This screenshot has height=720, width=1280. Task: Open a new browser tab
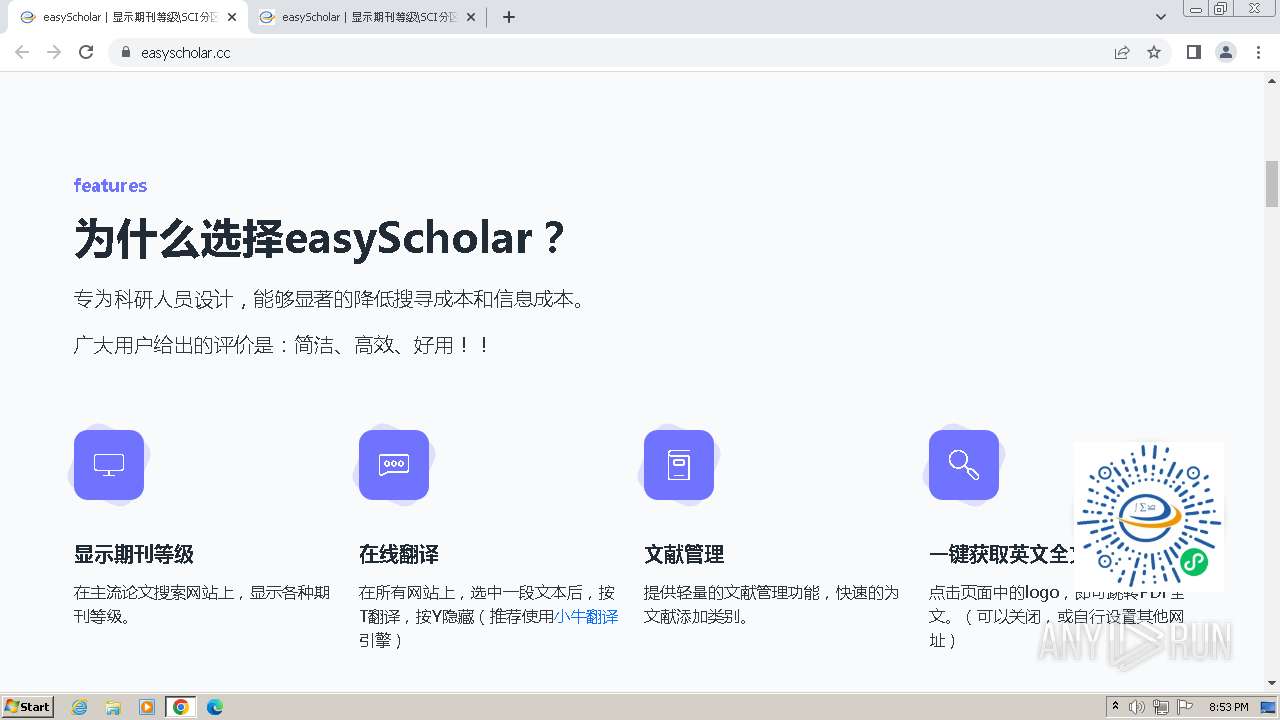coord(509,17)
